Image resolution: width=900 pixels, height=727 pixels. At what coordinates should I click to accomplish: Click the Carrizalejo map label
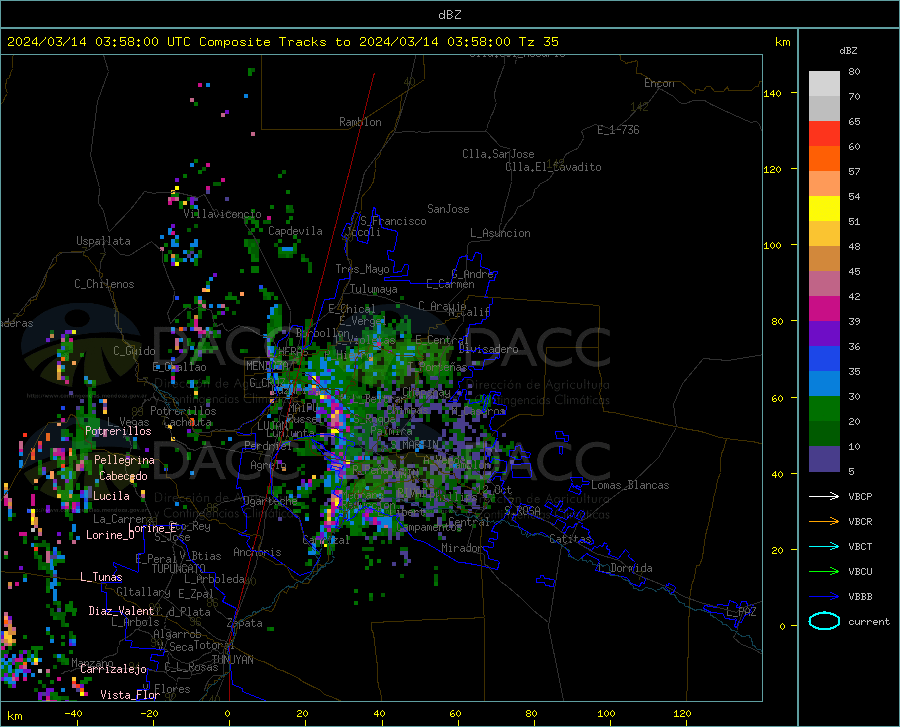click(x=113, y=668)
